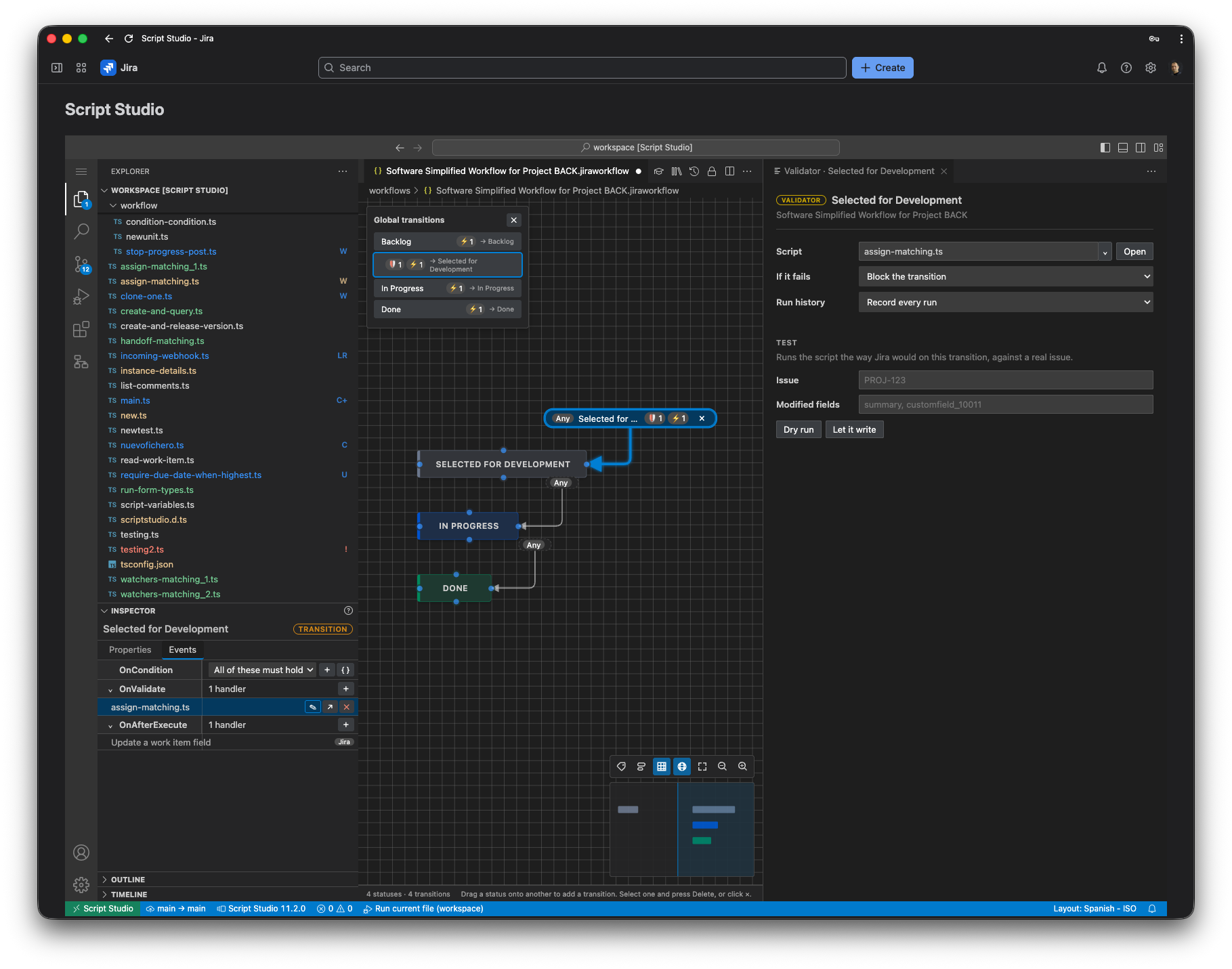Toggle the grid display in canvas toolbar
The height and width of the screenshot is (969, 1232).
tap(662, 767)
